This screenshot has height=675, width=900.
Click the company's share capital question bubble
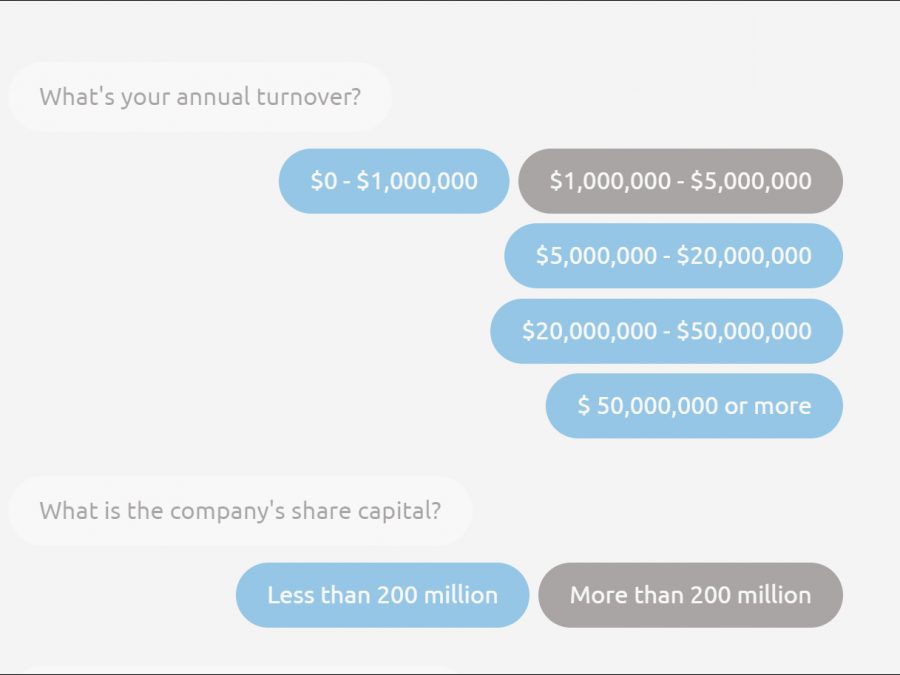pos(240,511)
